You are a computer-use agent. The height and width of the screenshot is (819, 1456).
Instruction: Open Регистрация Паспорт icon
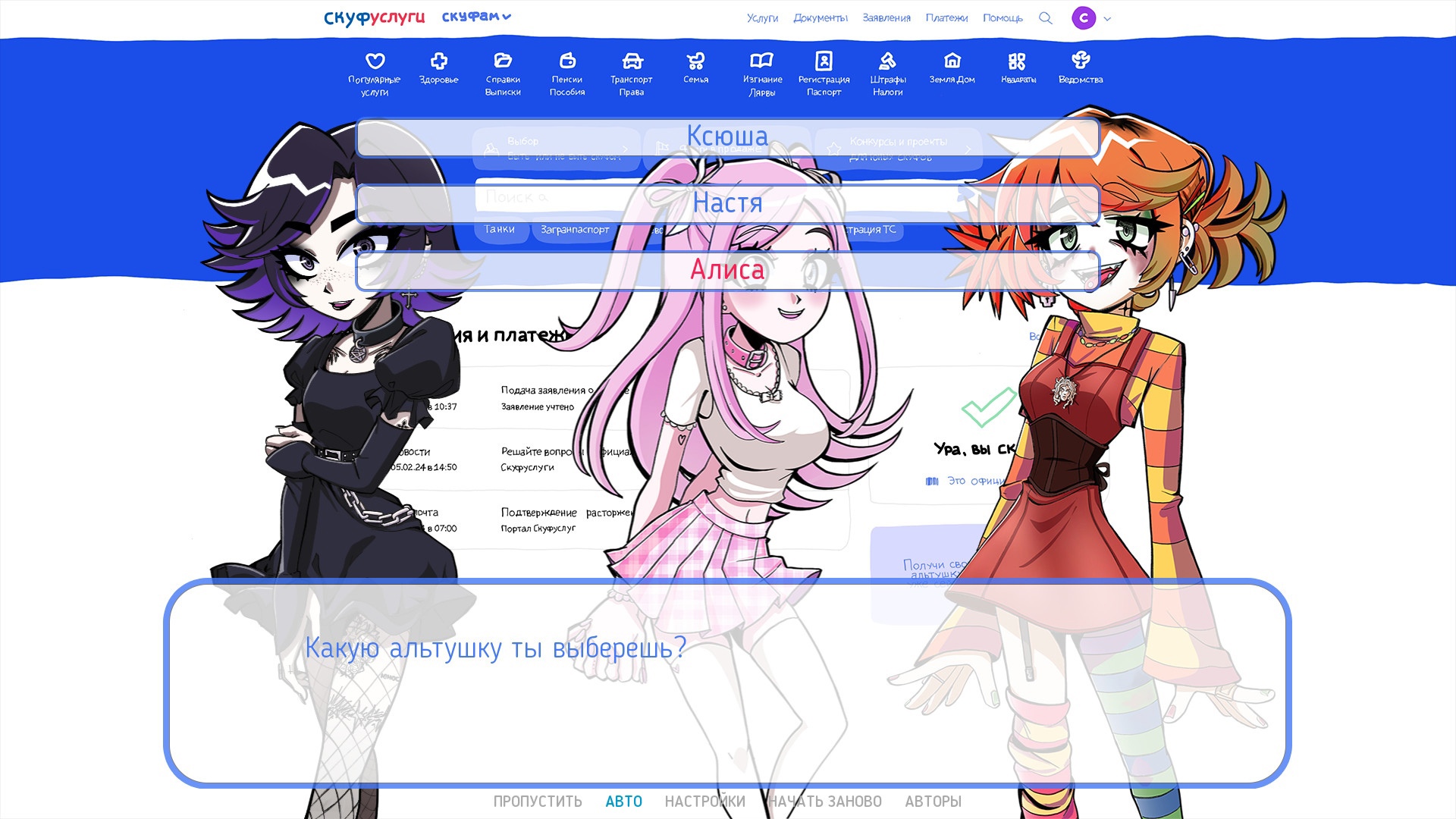point(824,61)
